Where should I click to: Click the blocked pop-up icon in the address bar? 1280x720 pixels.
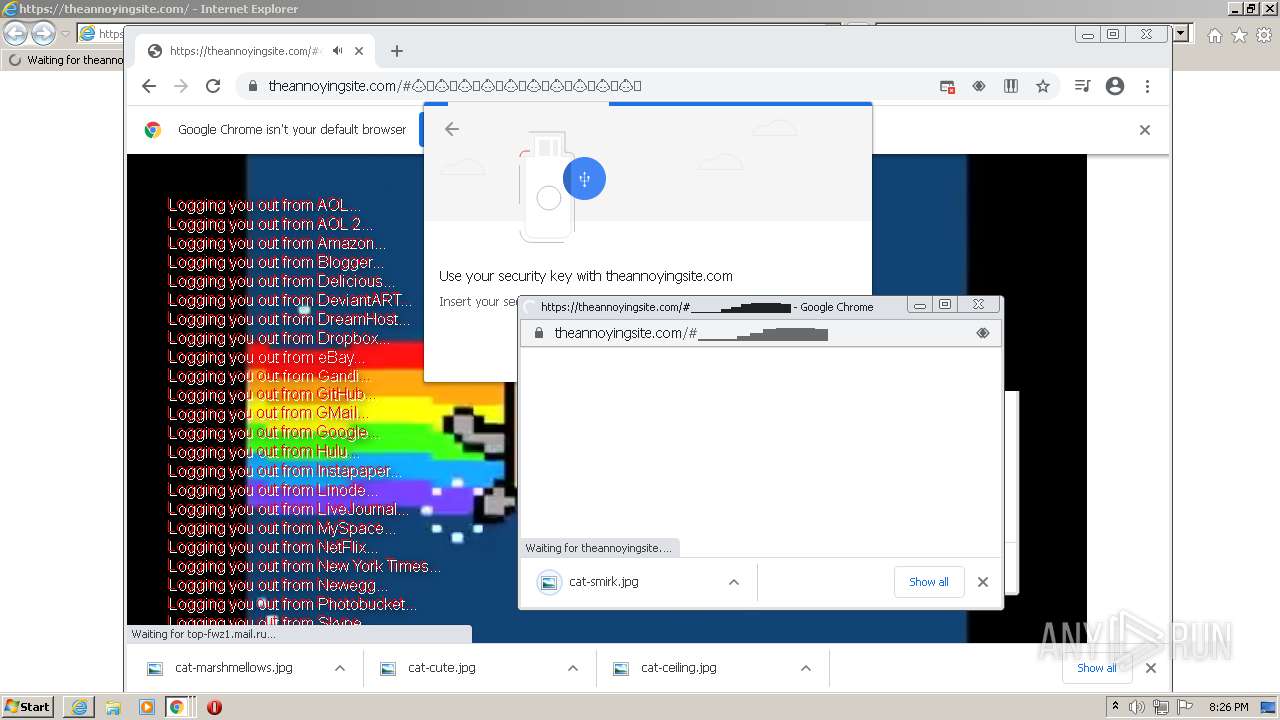(x=947, y=86)
